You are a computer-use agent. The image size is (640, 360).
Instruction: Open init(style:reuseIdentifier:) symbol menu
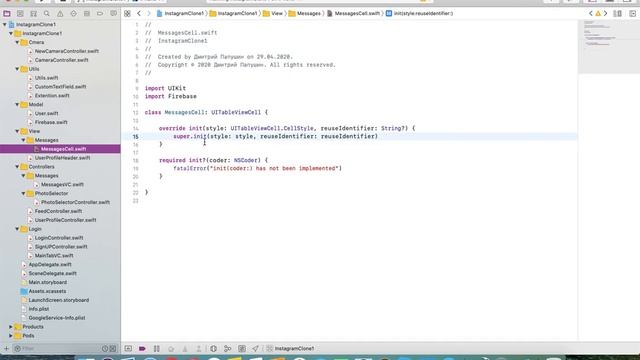click(420, 13)
